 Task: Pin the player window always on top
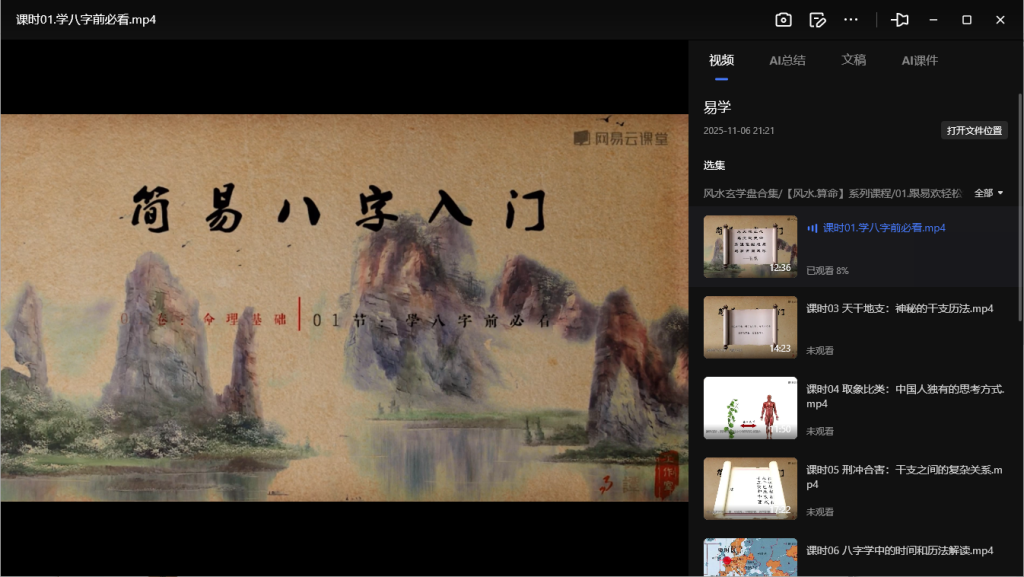tap(898, 19)
